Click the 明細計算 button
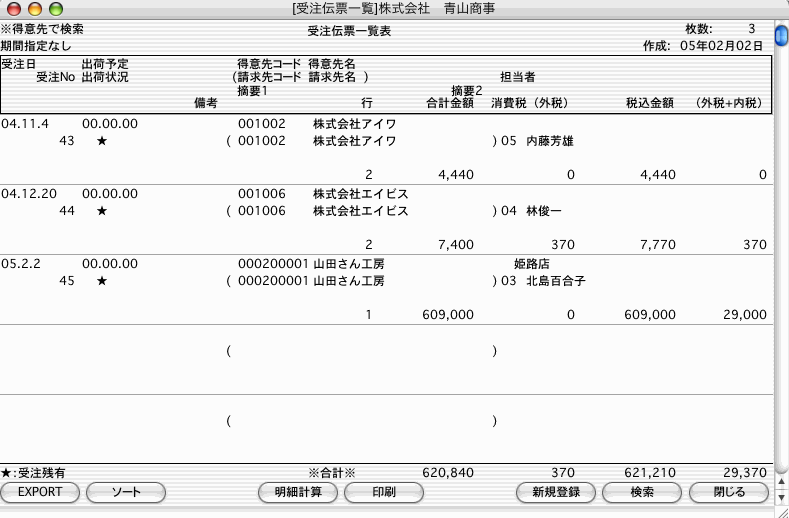The height and width of the screenshot is (518, 789). [291, 492]
